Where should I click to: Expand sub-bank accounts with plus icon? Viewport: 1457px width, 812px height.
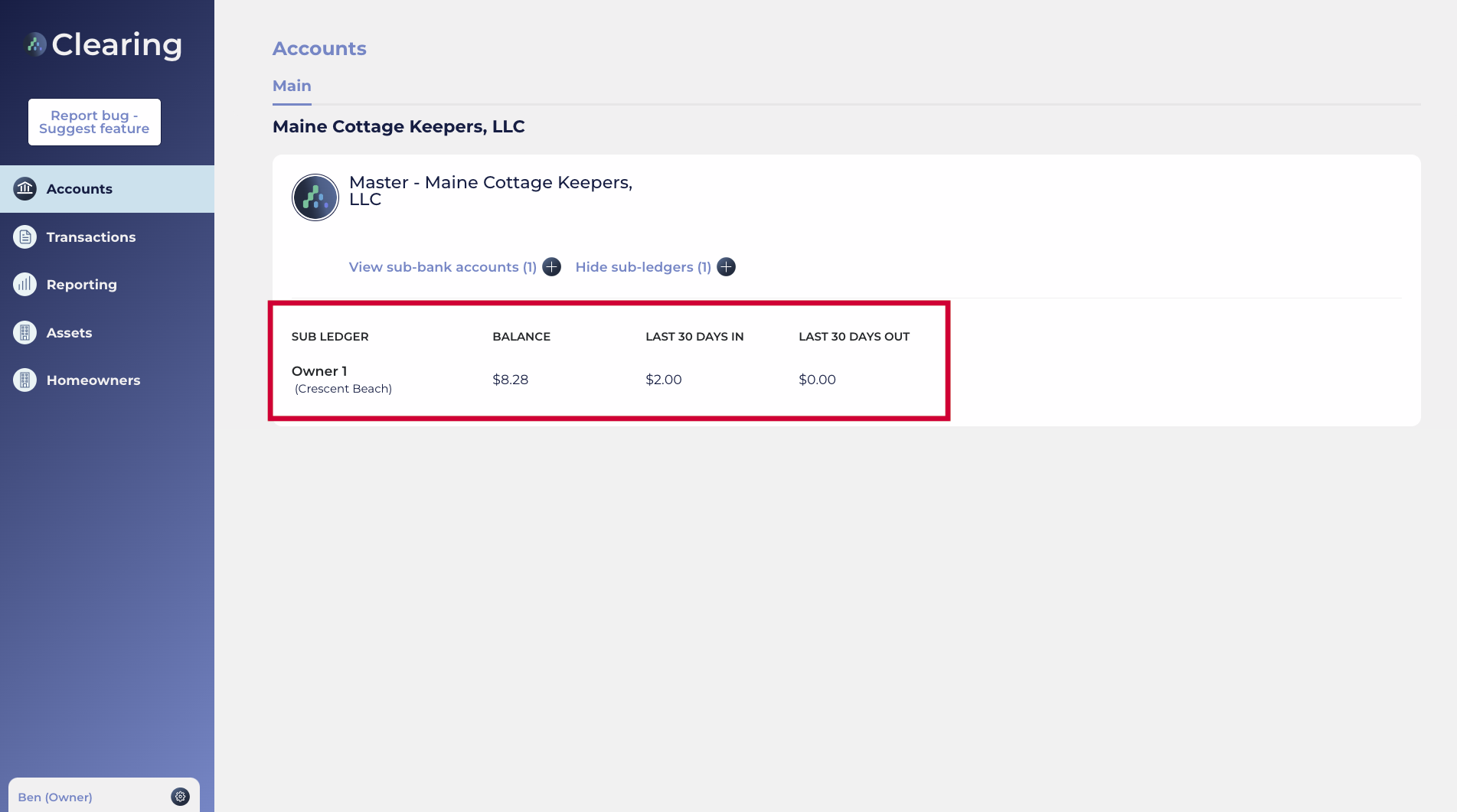(x=551, y=267)
